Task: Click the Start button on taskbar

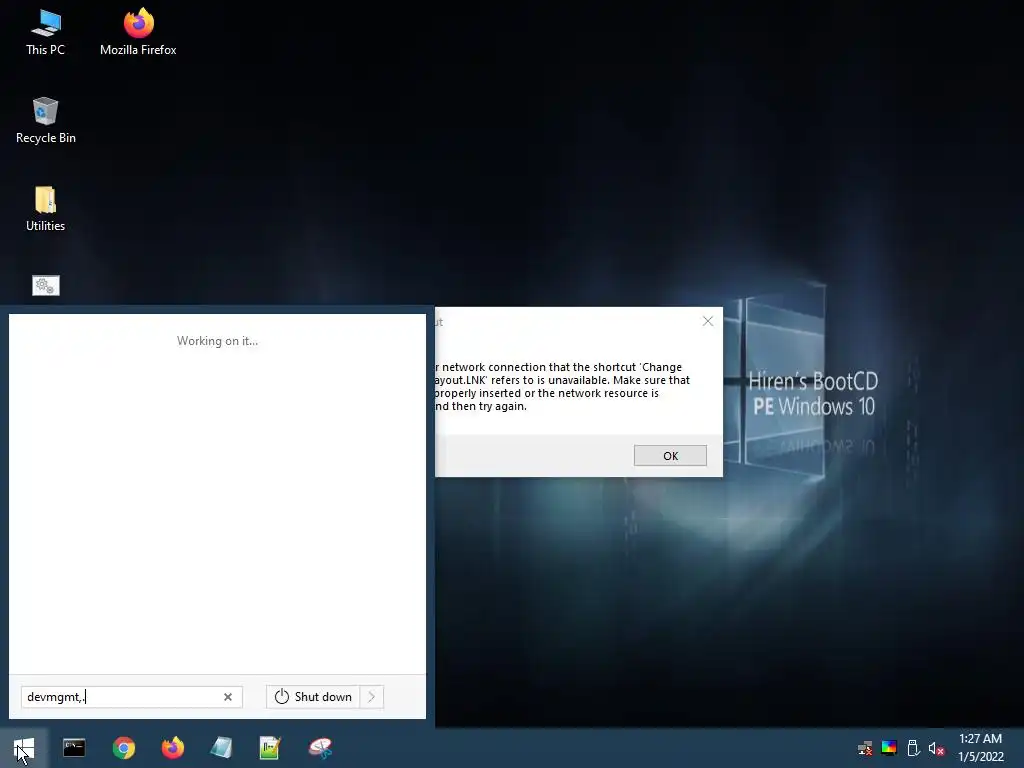Action: pyautogui.click(x=24, y=748)
